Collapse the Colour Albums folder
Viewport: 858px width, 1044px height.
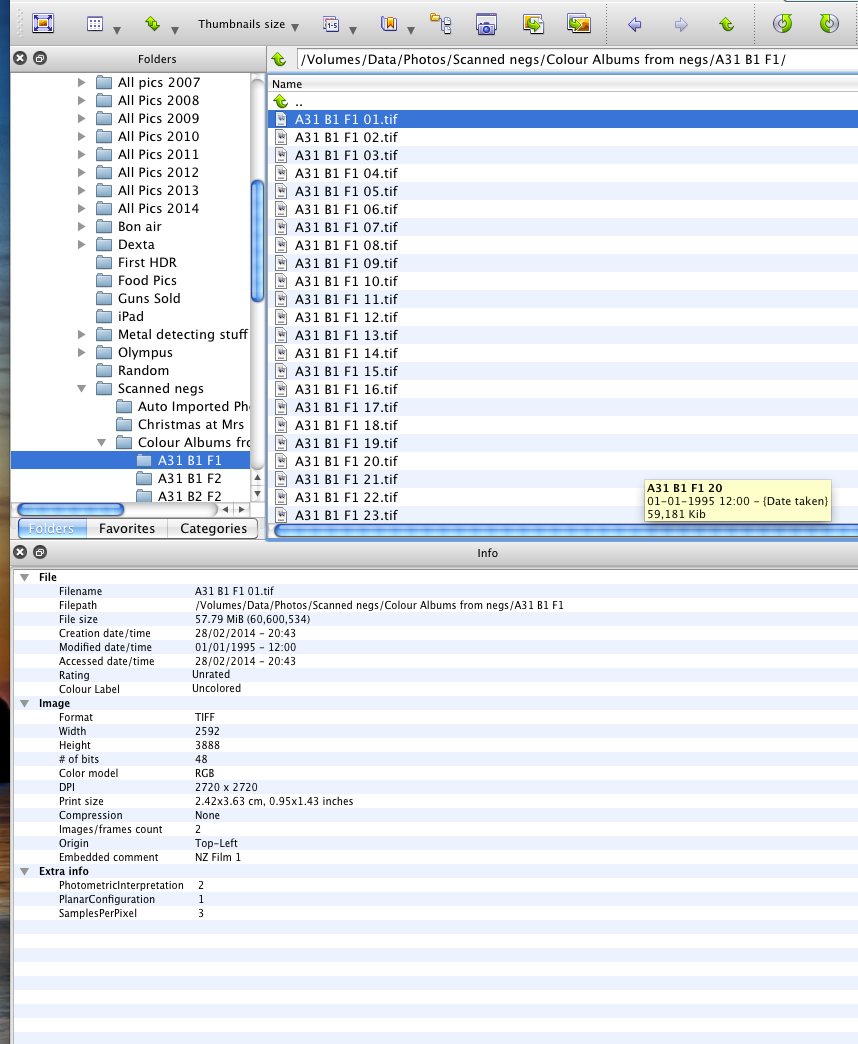pyautogui.click(x=101, y=442)
